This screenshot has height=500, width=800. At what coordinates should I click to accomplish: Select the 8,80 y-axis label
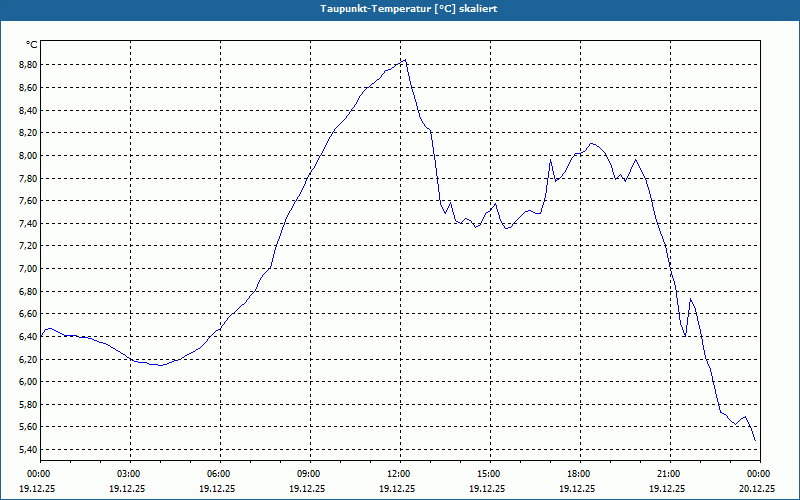(28, 65)
